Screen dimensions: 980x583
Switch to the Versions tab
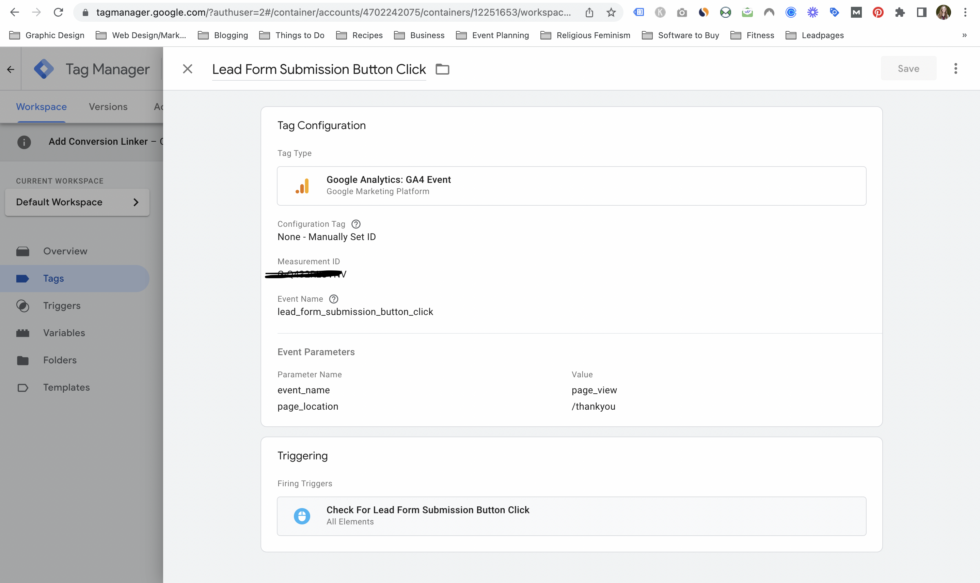coord(108,107)
